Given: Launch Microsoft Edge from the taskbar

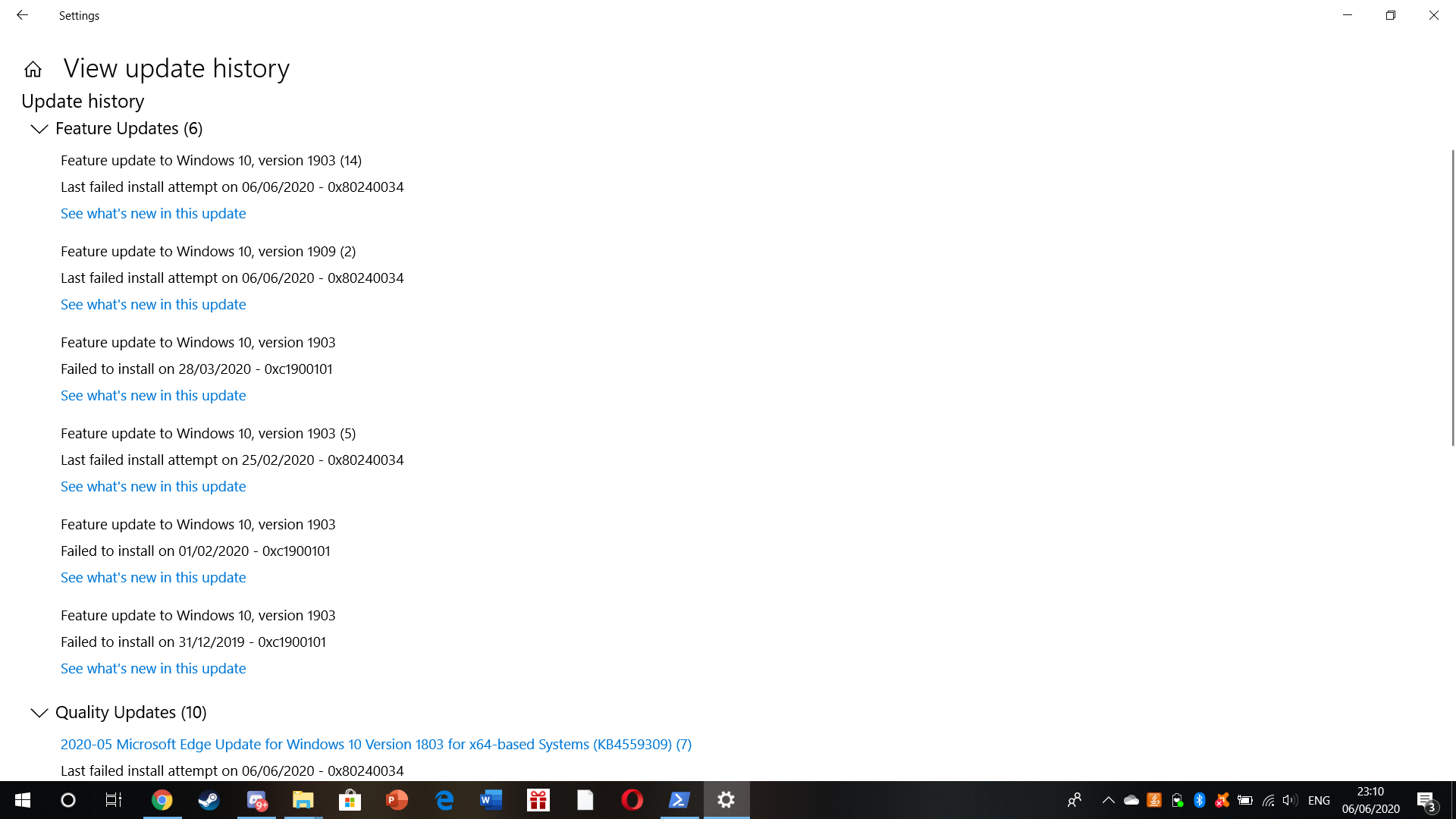Looking at the screenshot, I should tap(444, 800).
